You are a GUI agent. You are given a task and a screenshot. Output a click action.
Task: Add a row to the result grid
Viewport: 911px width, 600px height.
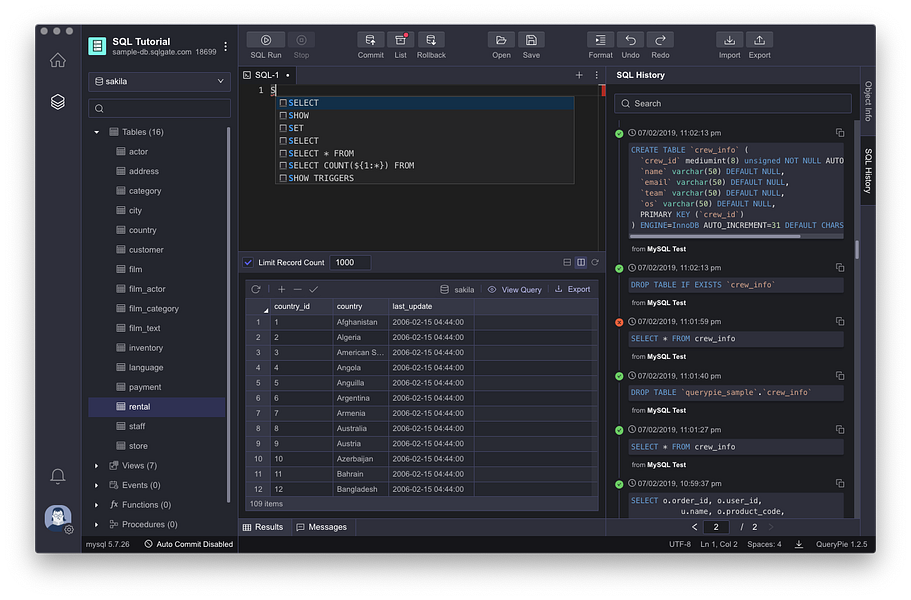tap(281, 289)
